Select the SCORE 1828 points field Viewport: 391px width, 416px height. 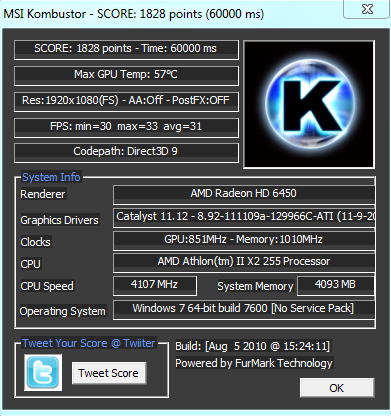(126, 50)
